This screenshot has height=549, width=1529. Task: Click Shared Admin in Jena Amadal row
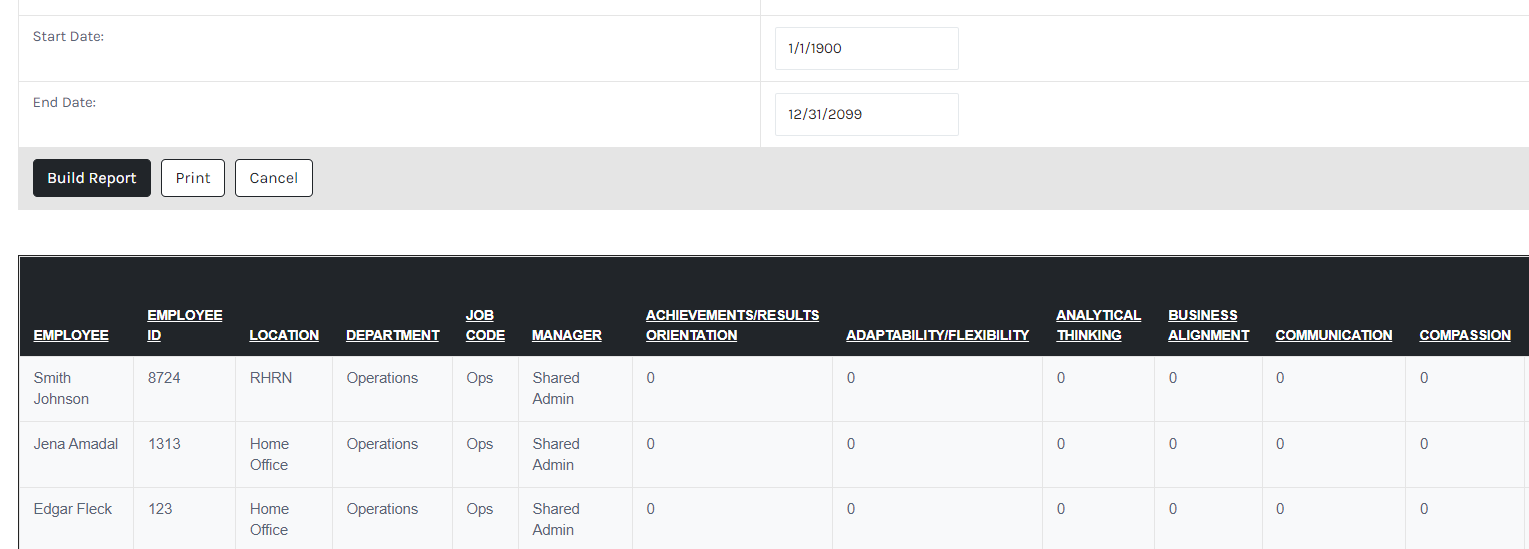(556, 454)
